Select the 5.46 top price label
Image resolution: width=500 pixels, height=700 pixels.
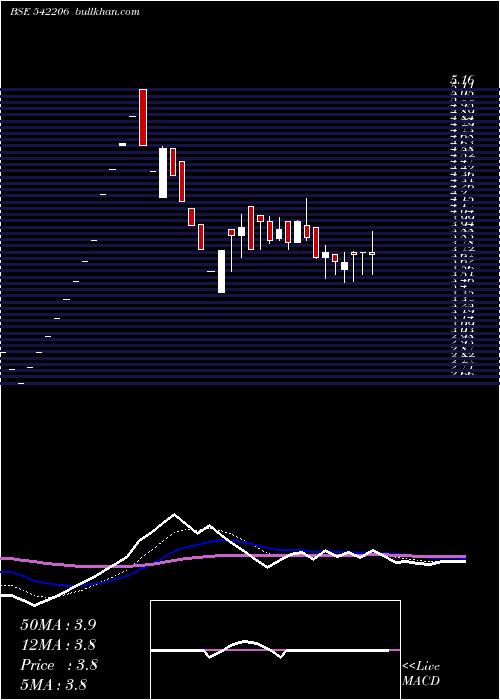462,81
